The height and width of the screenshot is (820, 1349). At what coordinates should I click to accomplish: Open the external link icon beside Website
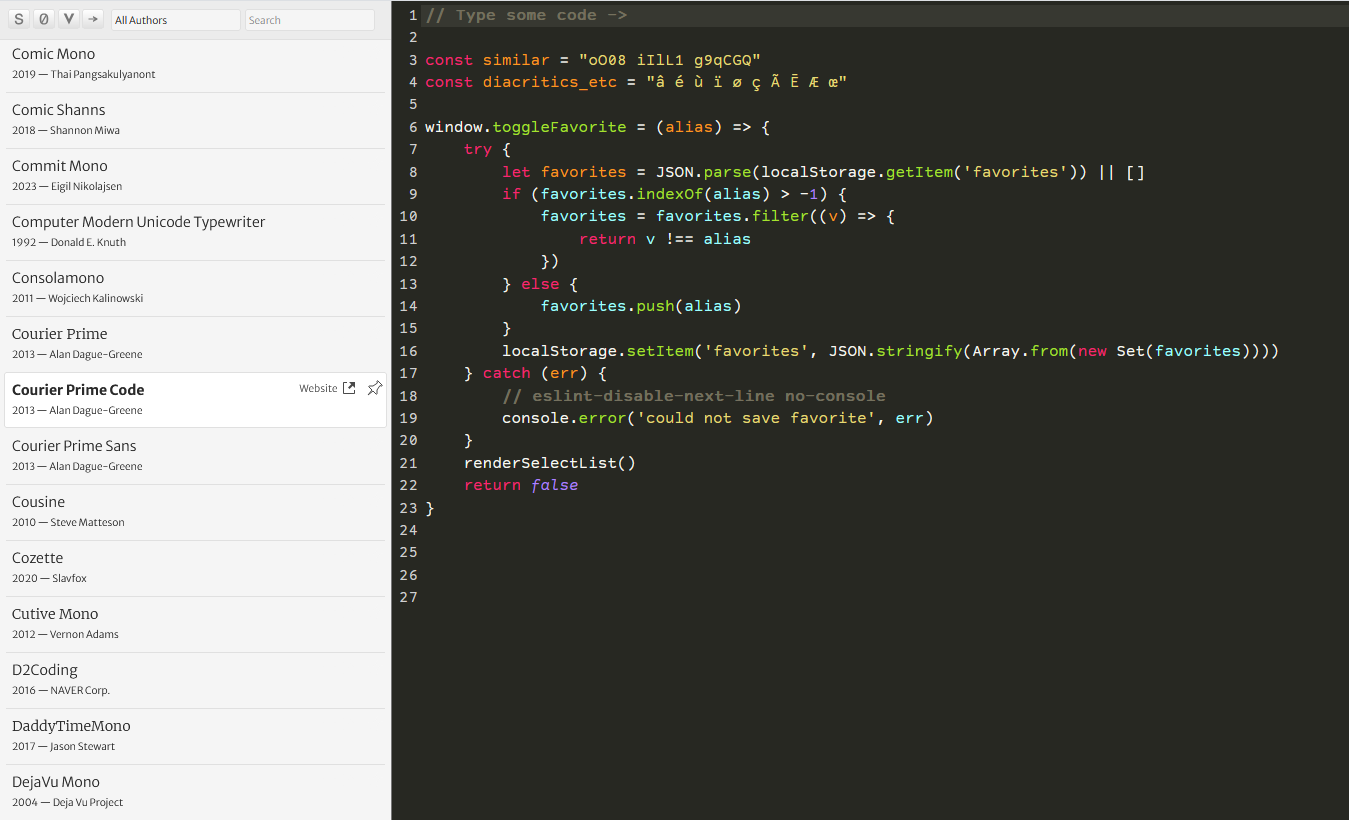tap(349, 388)
